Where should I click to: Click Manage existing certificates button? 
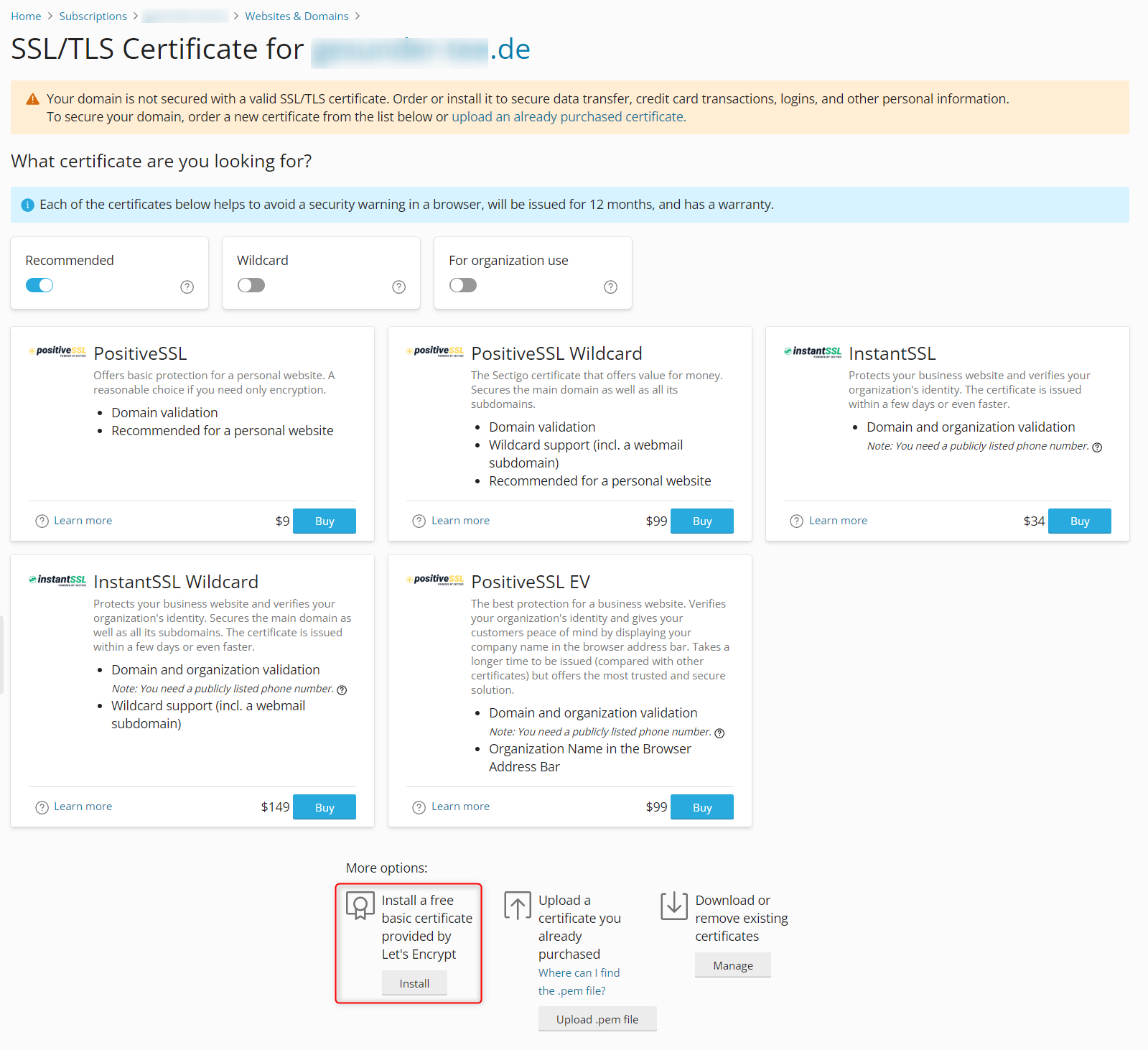coord(733,965)
